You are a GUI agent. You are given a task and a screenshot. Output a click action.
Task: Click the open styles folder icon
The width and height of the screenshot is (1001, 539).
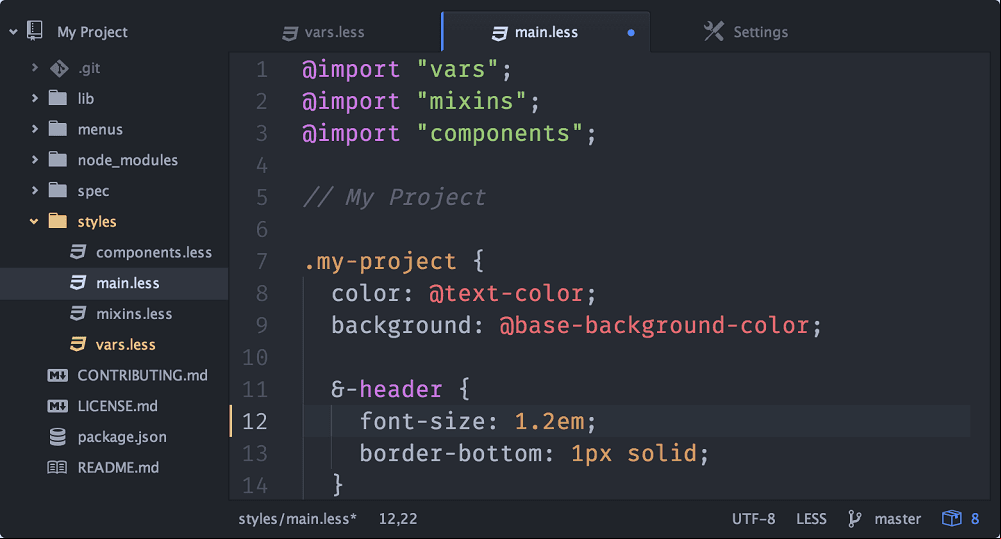point(57,220)
